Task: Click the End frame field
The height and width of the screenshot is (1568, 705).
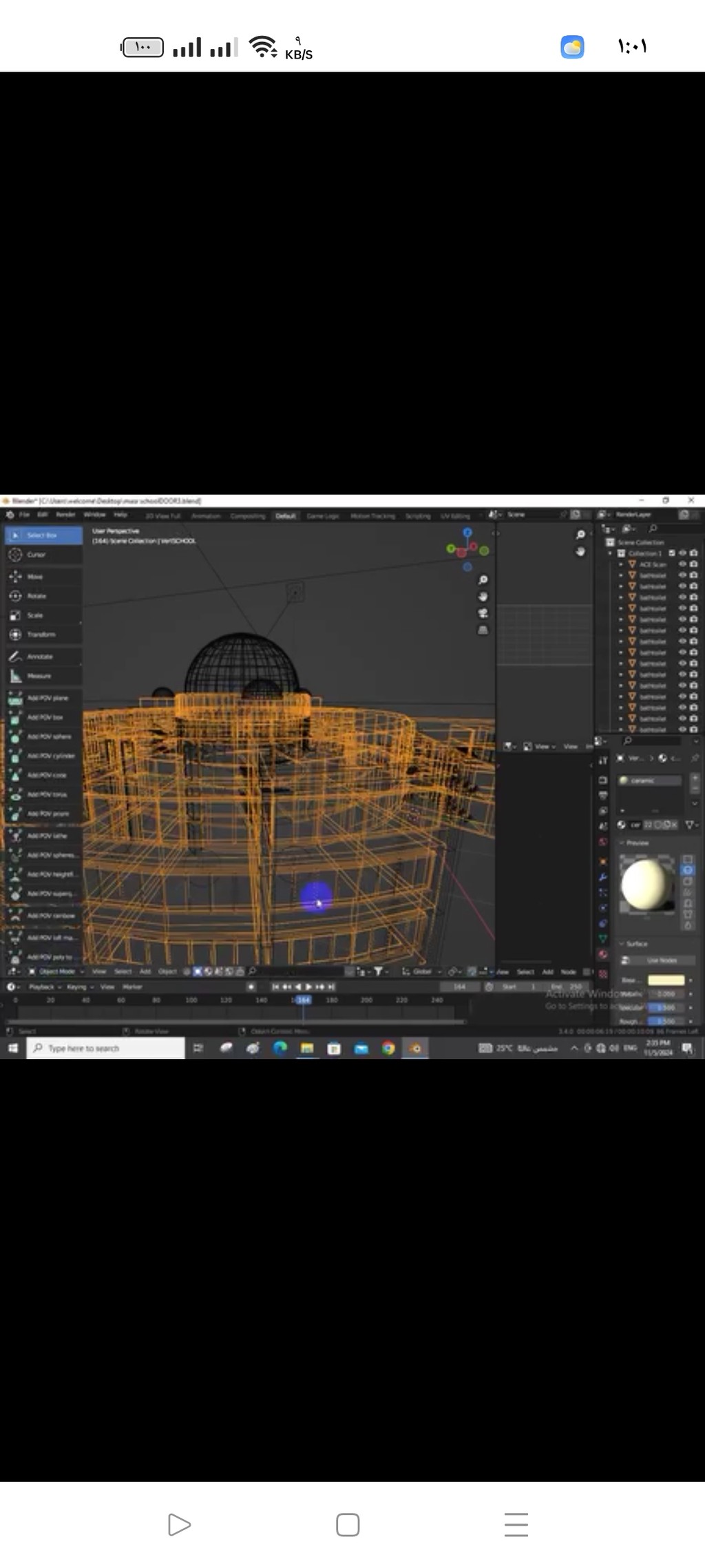Action: [568, 987]
